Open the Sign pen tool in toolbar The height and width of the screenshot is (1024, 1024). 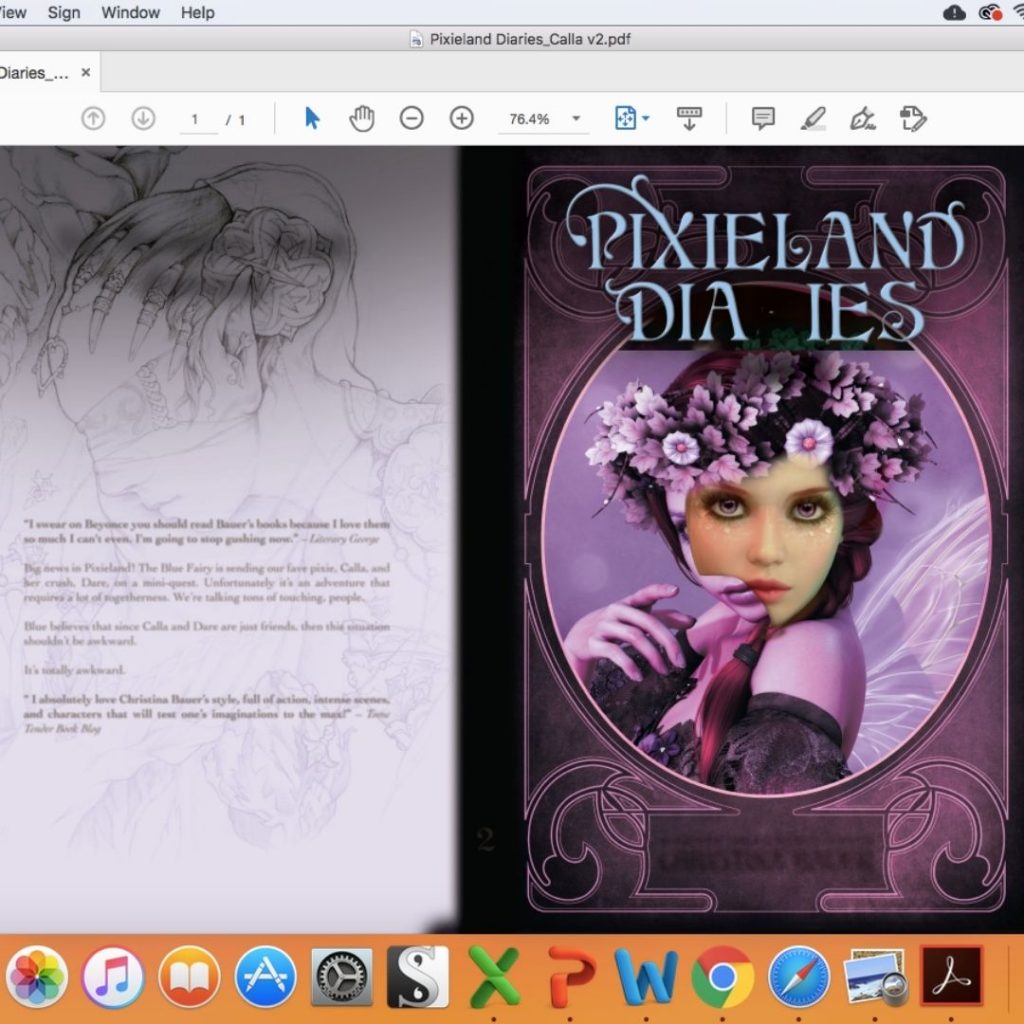[863, 118]
